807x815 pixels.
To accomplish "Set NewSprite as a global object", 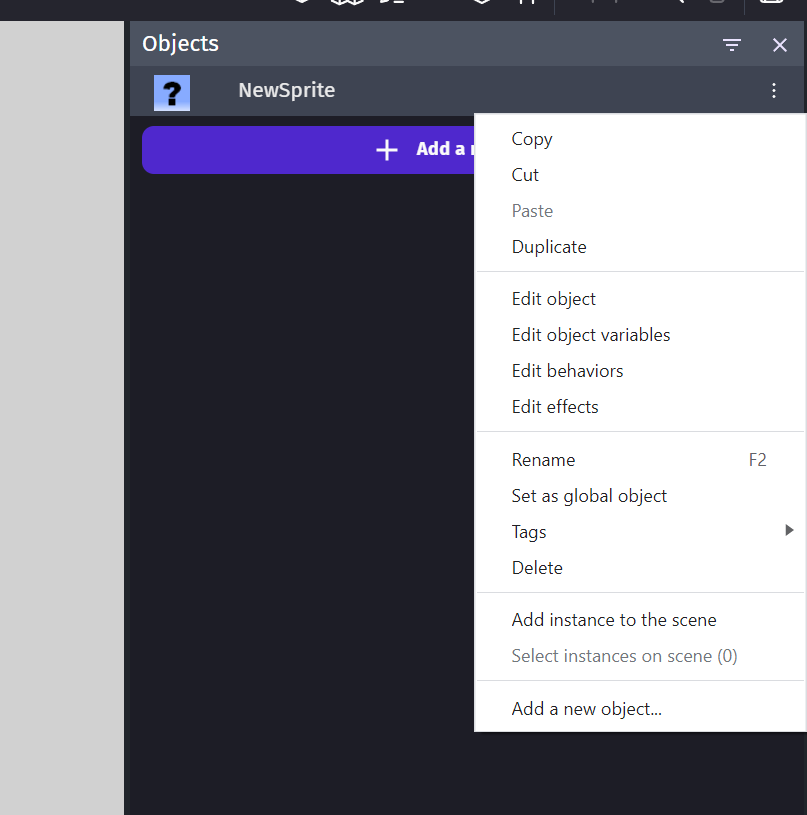I will coord(589,495).
